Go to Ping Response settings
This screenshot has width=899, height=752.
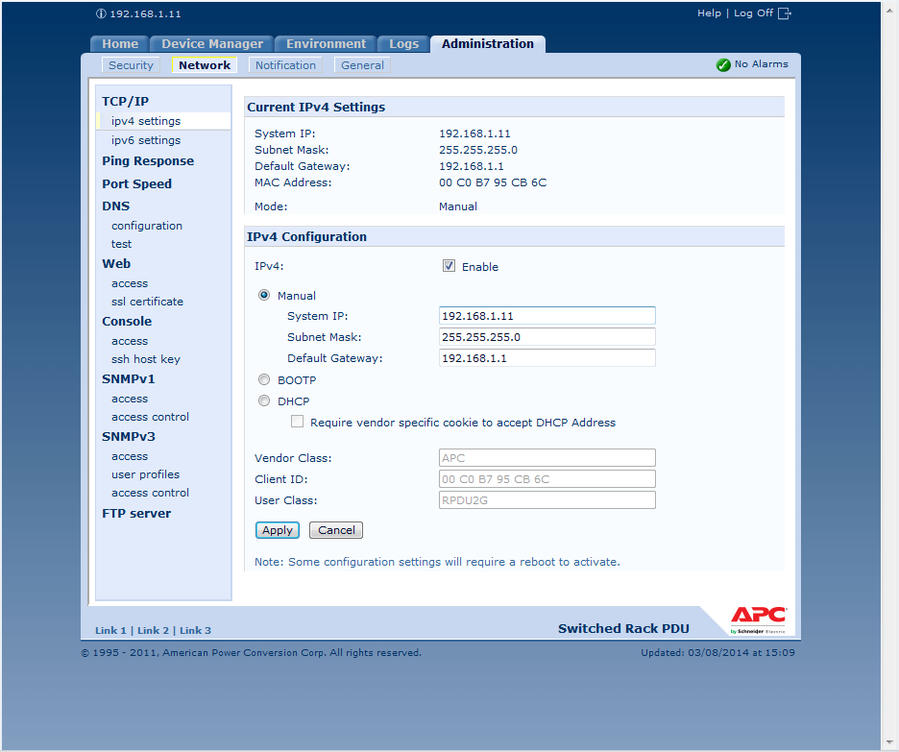tap(148, 161)
